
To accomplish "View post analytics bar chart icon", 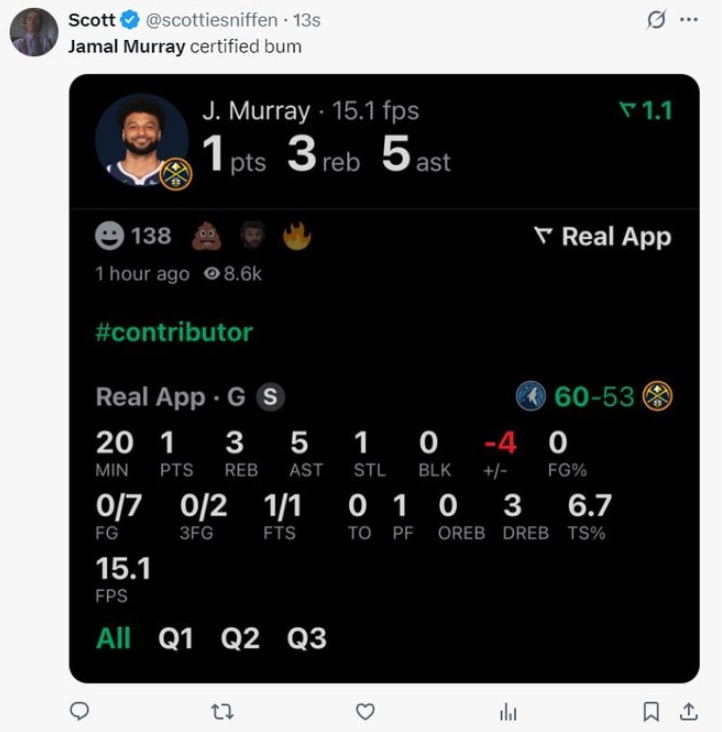I will coord(508,711).
